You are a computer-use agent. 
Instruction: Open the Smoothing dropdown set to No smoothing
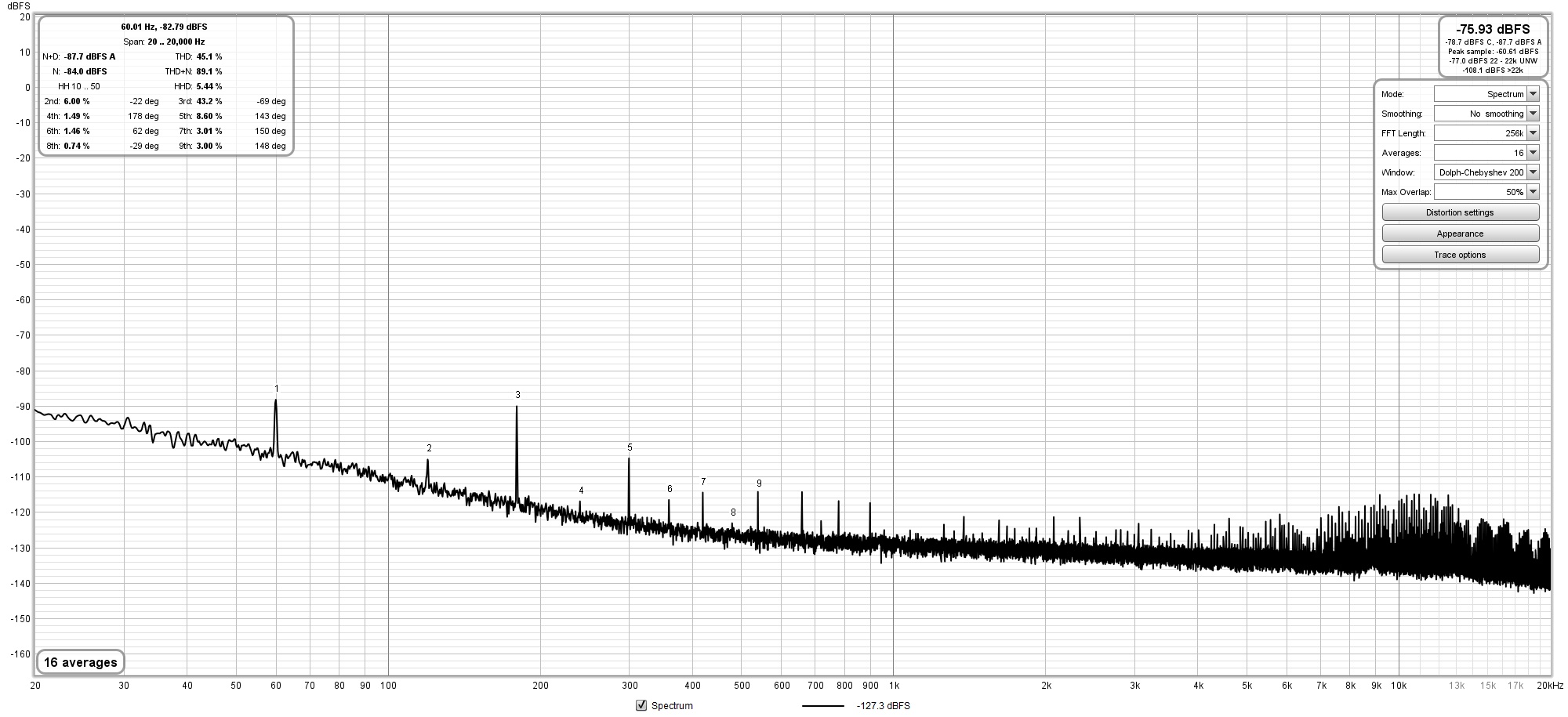pyautogui.click(x=1486, y=114)
